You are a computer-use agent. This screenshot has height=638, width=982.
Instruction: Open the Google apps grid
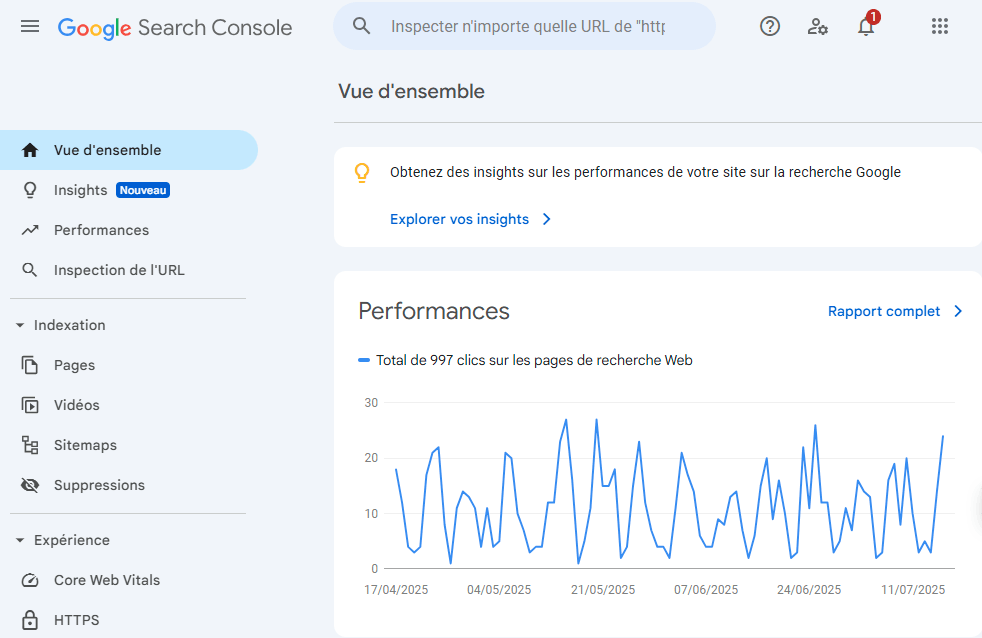pos(940,27)
